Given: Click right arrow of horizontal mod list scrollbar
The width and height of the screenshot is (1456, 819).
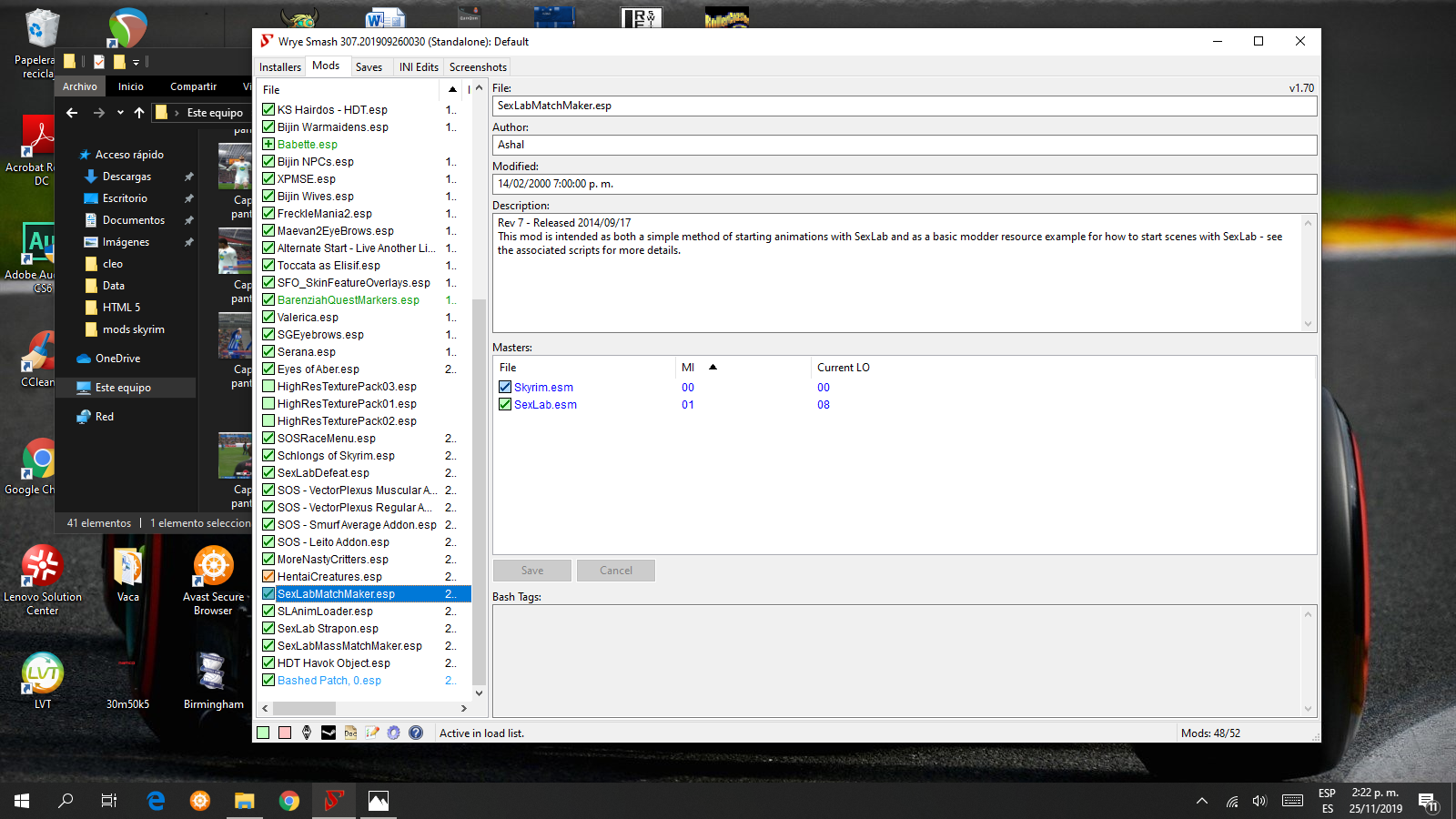Looking at the screenshot, I should (x=464, y=708).
